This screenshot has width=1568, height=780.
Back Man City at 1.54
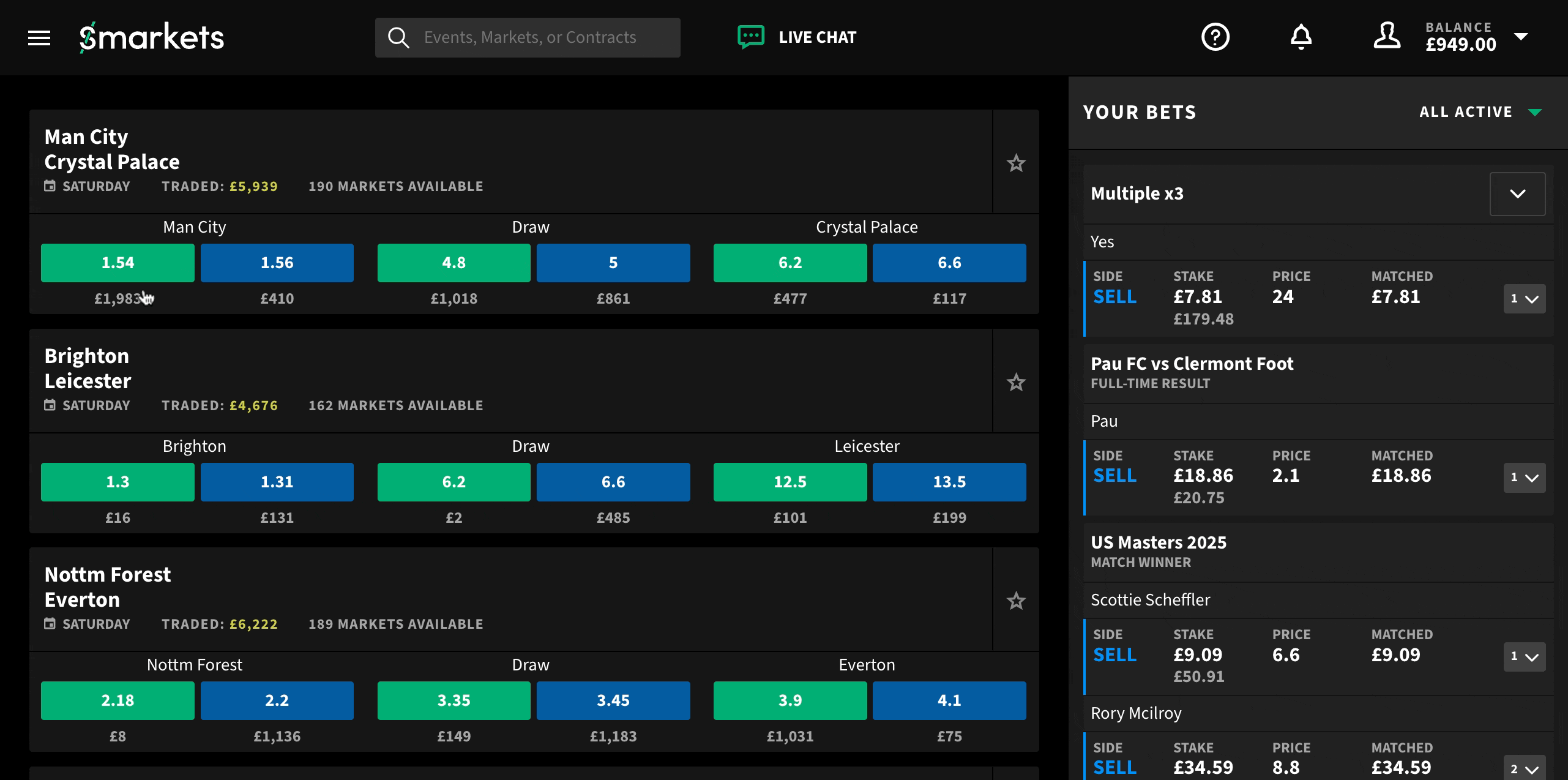pos(117,263)
